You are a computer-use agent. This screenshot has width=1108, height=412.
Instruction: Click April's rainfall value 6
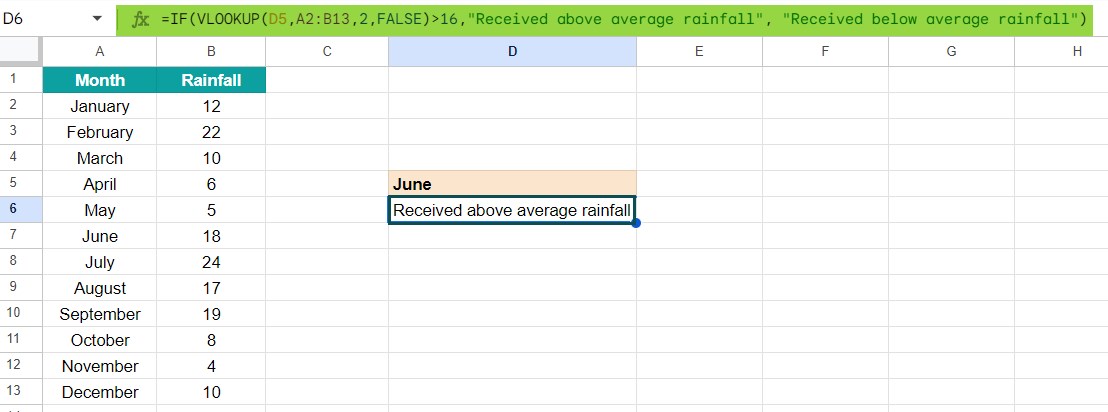click(211, 184)
